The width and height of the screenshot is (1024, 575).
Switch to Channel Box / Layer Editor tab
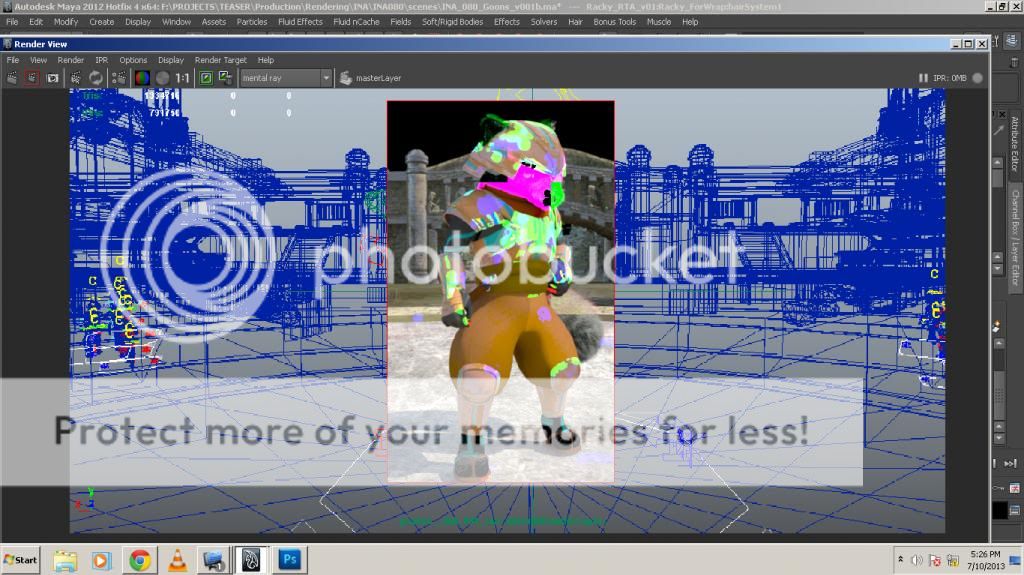coord(1014,237)
